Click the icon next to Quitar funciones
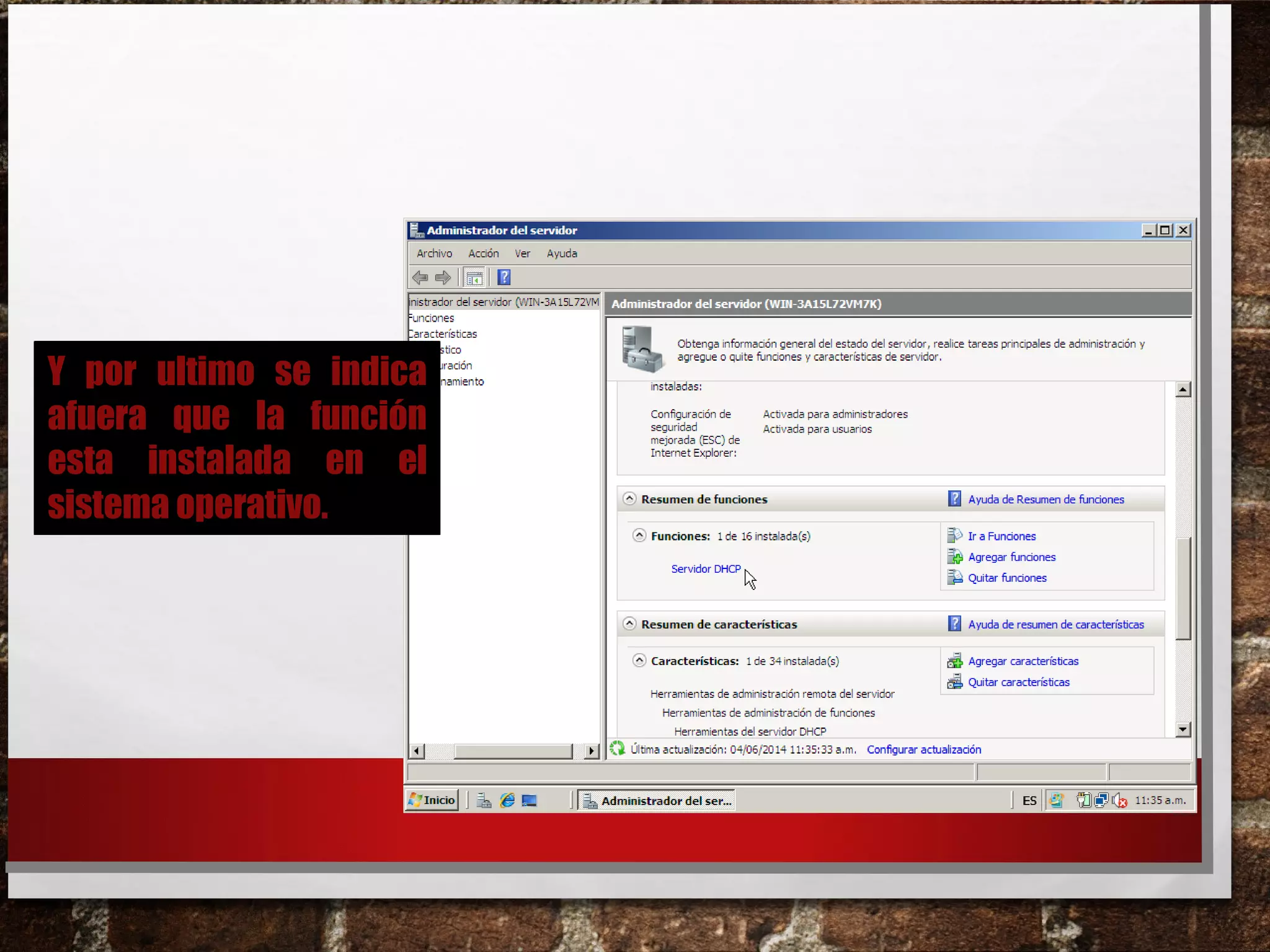1270x952 pixels. coord(954,578)
